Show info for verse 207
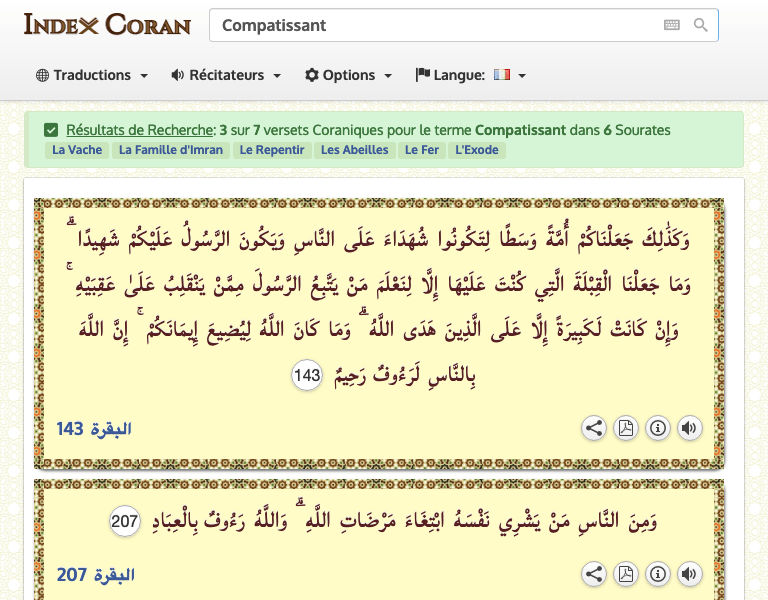This screenshot has height=600, width=768. [657, 574]
